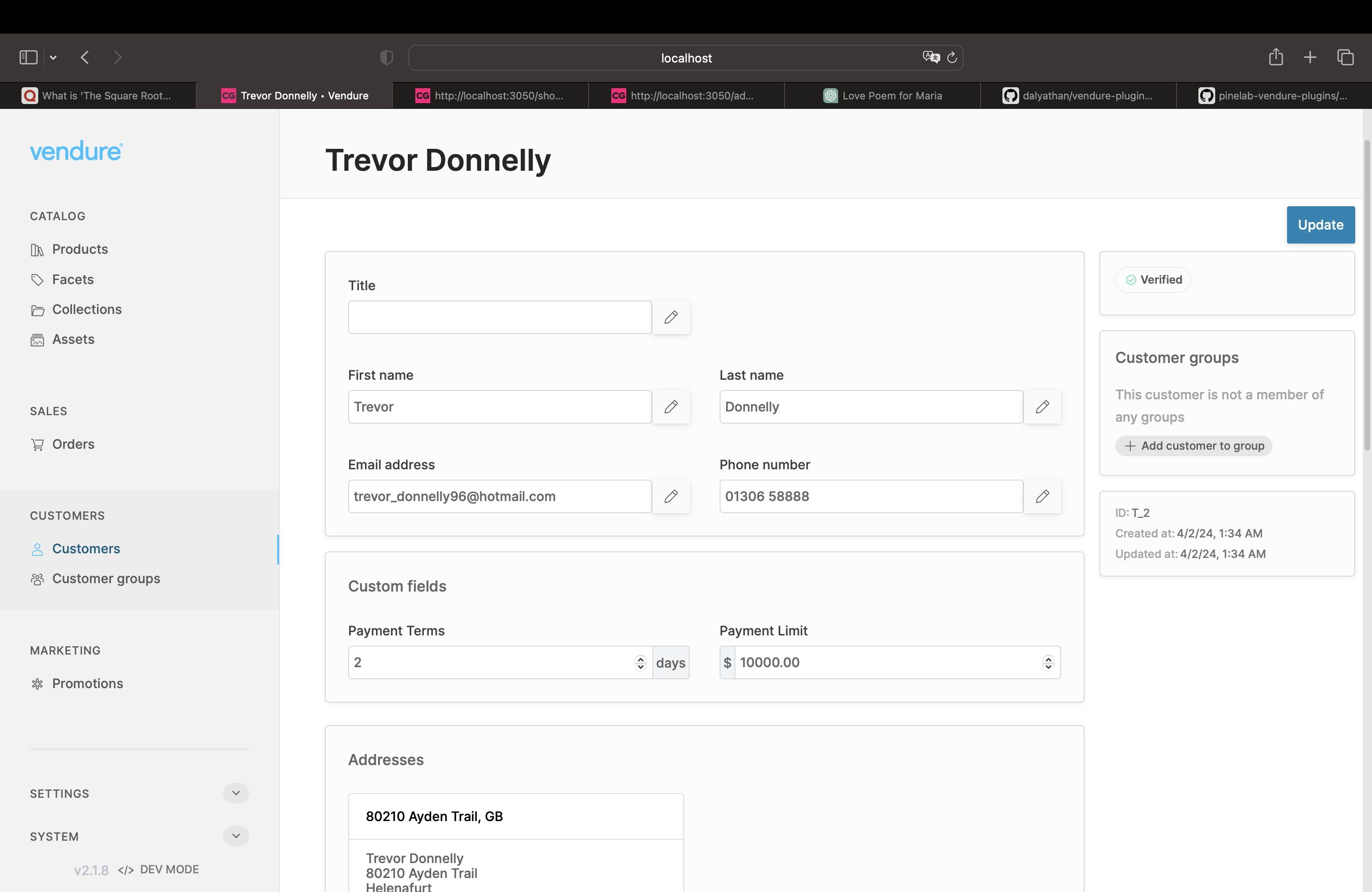Click edit pencil beside Phone number field

click(1042, 496)
